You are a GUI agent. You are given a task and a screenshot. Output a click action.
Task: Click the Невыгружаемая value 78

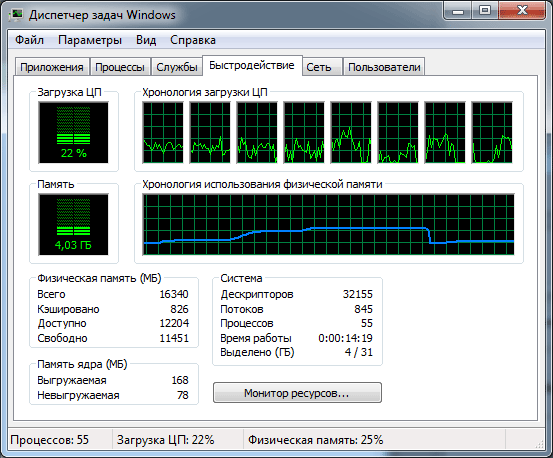183,395
